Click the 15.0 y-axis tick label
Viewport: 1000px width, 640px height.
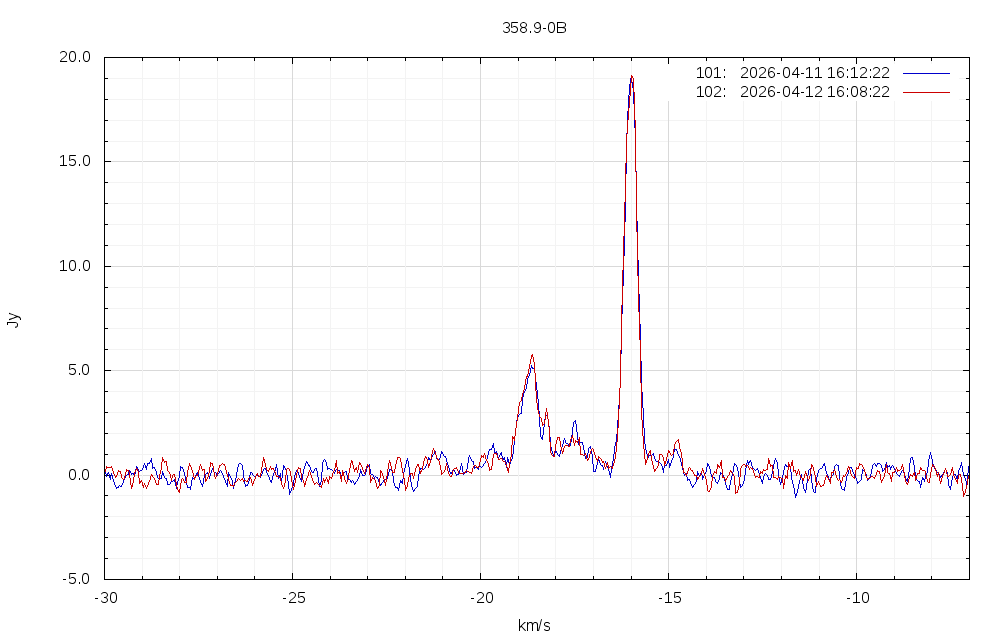click(x=74, y=161)
